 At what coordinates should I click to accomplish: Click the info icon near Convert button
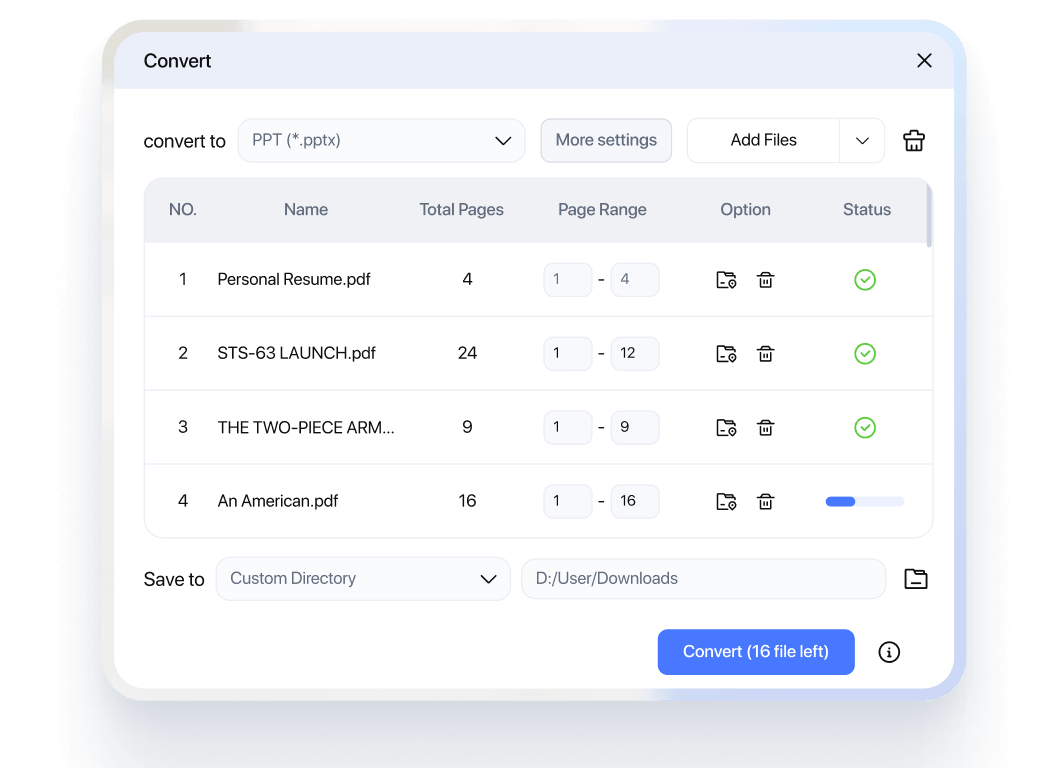click(x=889, y=652)
